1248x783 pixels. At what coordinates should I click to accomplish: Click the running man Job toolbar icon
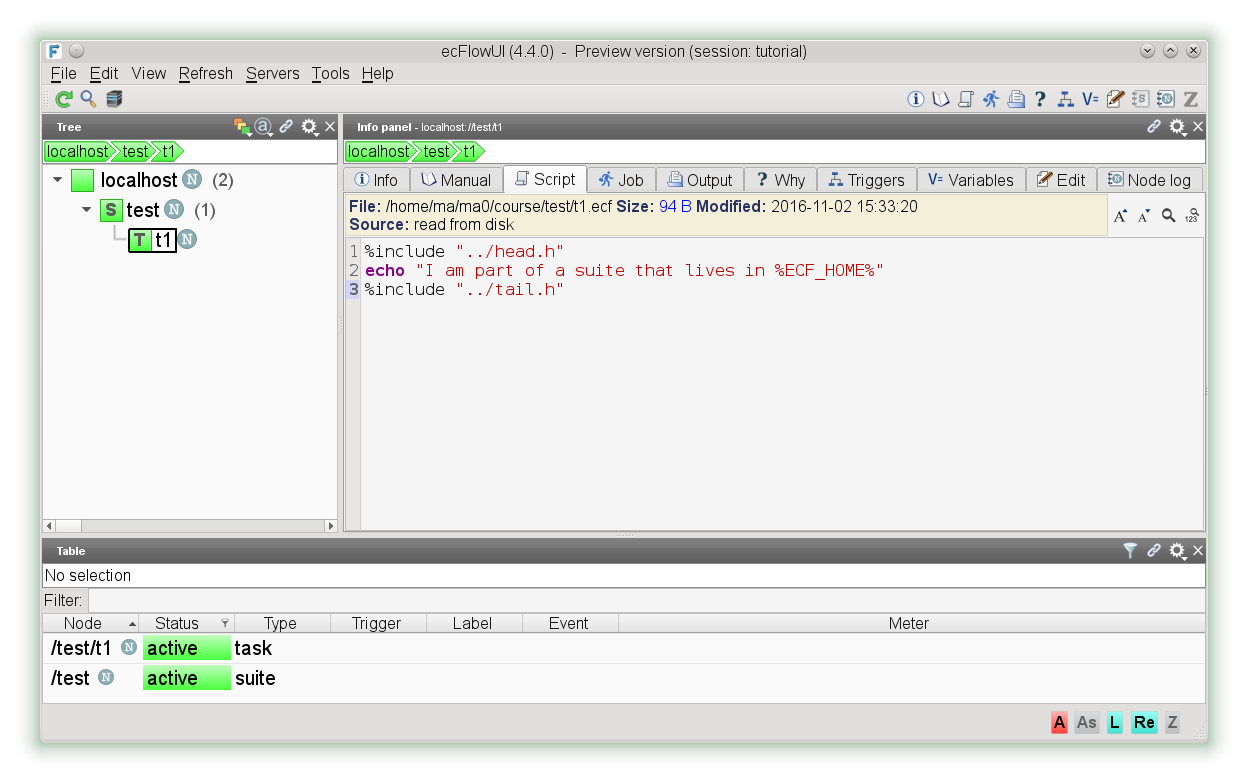pyautogui.click(x=990, y=99)
